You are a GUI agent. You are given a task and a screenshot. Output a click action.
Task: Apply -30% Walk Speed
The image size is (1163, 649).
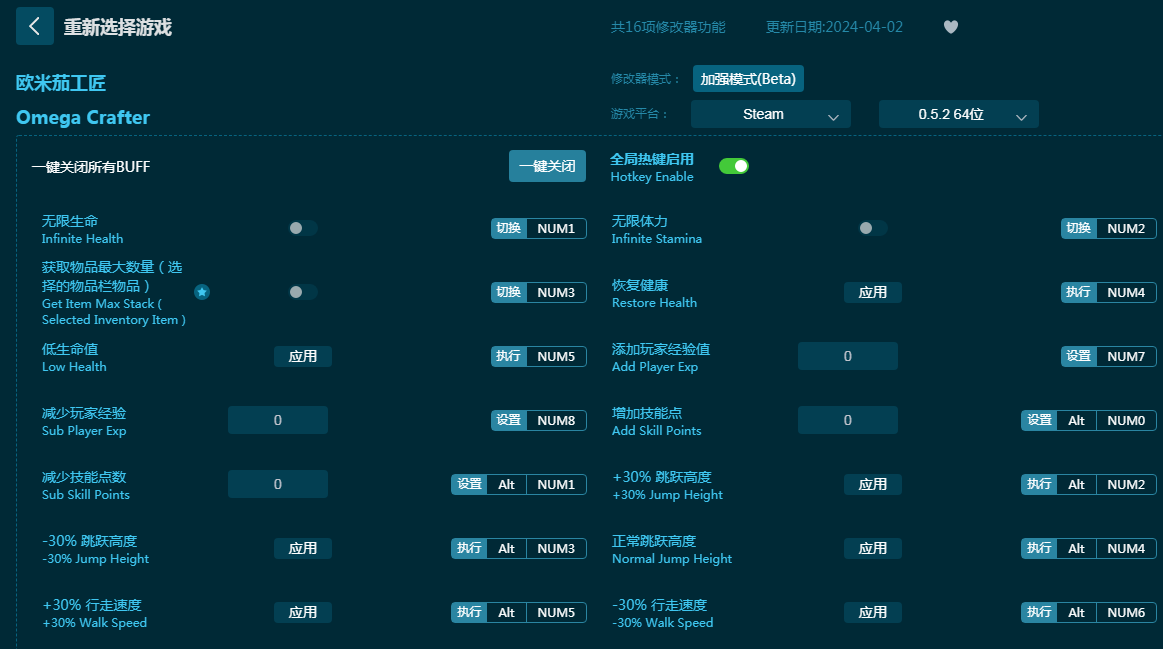click(x=872, y=612)
